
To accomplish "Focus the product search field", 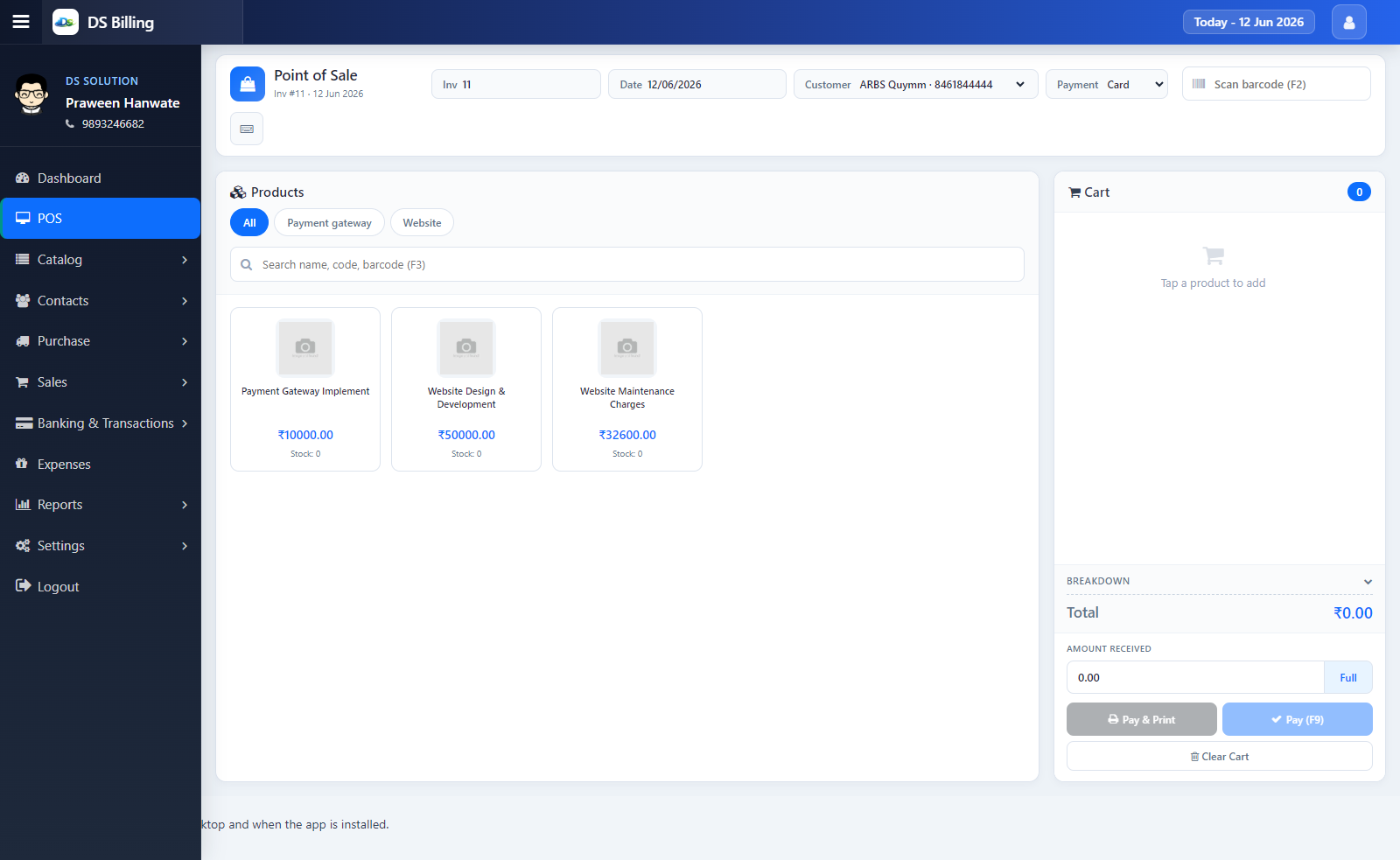I will pyautogui.click(x=627, y=264).
